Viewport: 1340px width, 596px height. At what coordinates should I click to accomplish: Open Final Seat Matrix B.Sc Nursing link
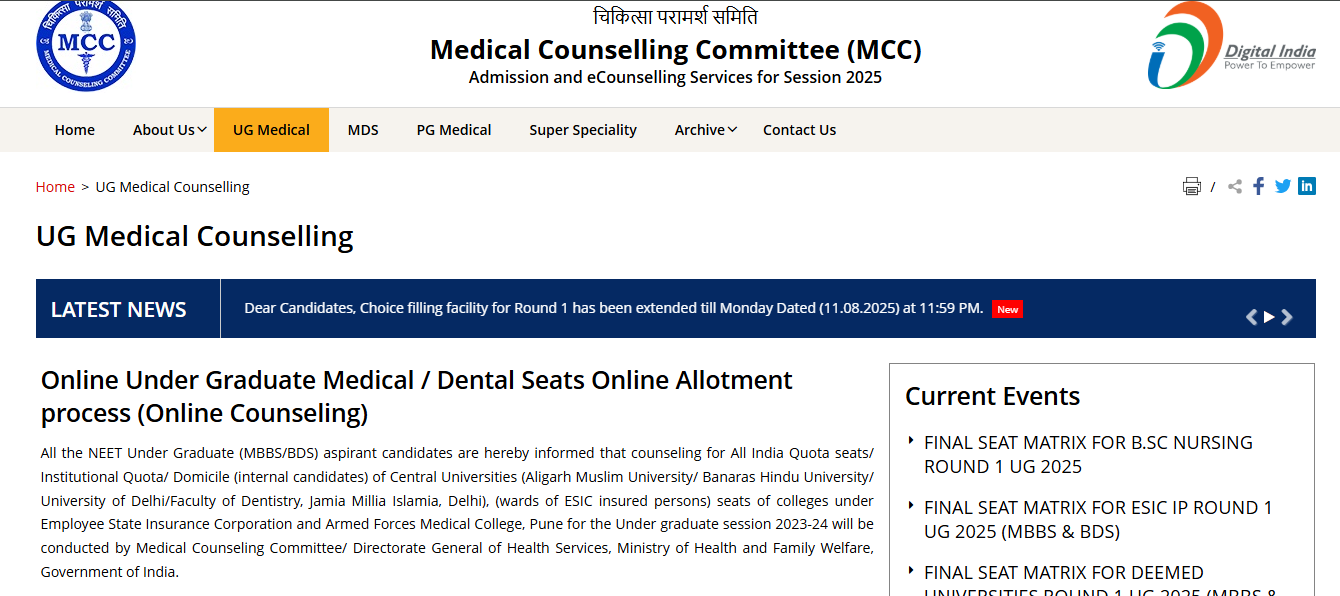[1088, 455]
